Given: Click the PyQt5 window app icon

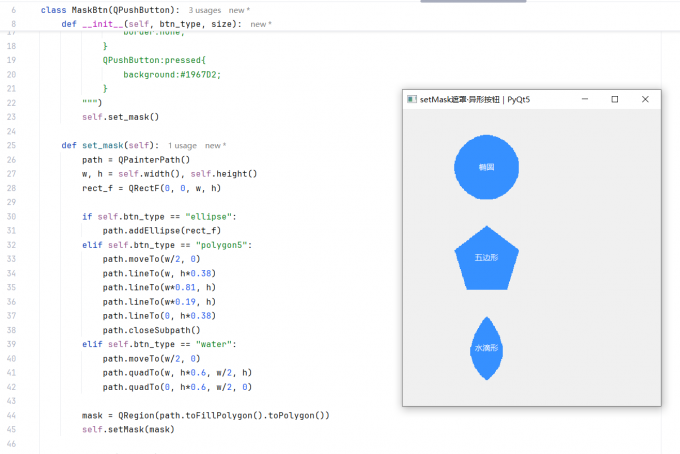Looking at the screenshot, I should [412, 99].
